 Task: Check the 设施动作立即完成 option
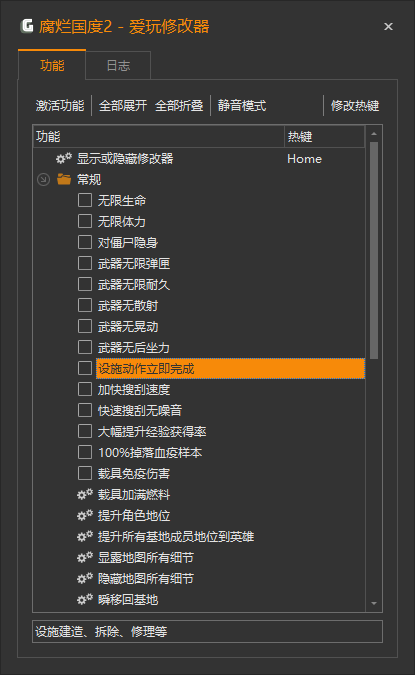[85, 368]
